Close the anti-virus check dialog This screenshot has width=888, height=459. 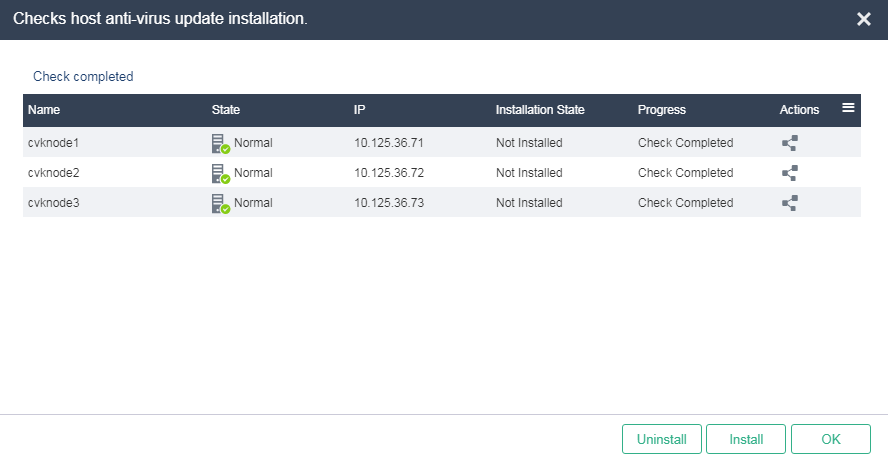point(864,19)
